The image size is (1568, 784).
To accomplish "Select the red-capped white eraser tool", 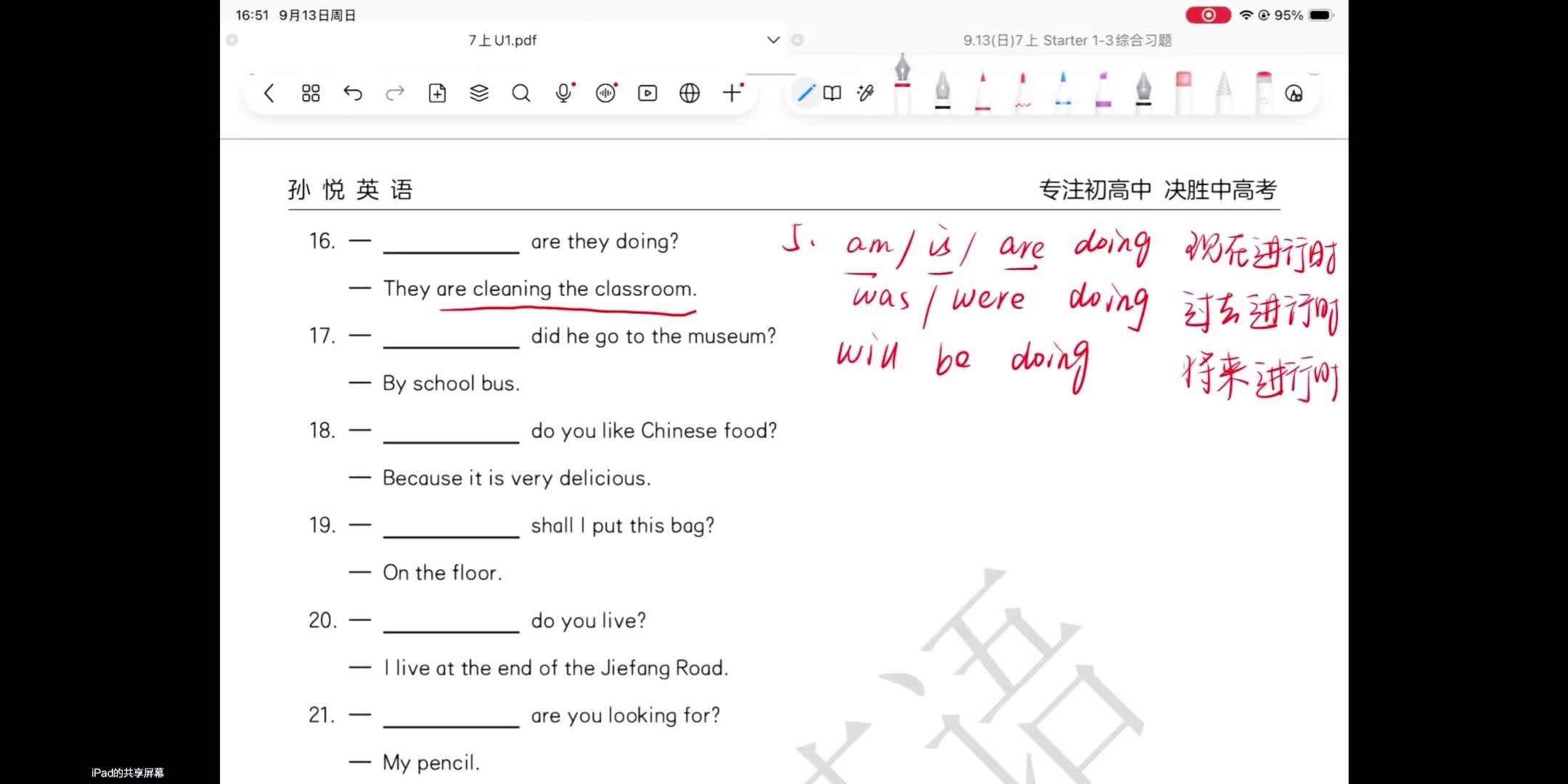I will 1264,92.
